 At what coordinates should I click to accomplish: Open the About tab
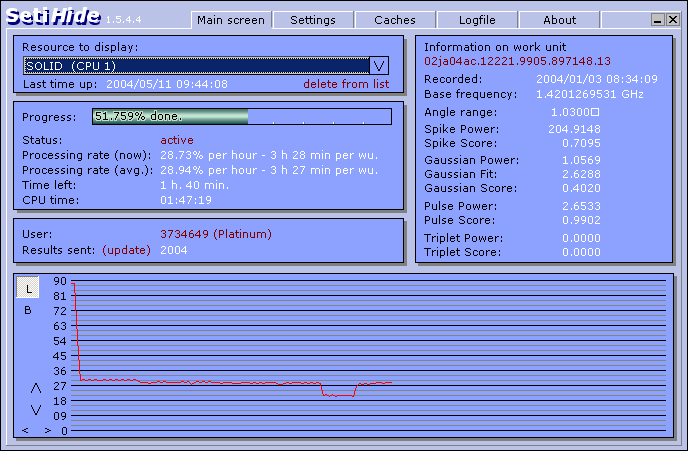pyautogui.click(x=559, y=20)
